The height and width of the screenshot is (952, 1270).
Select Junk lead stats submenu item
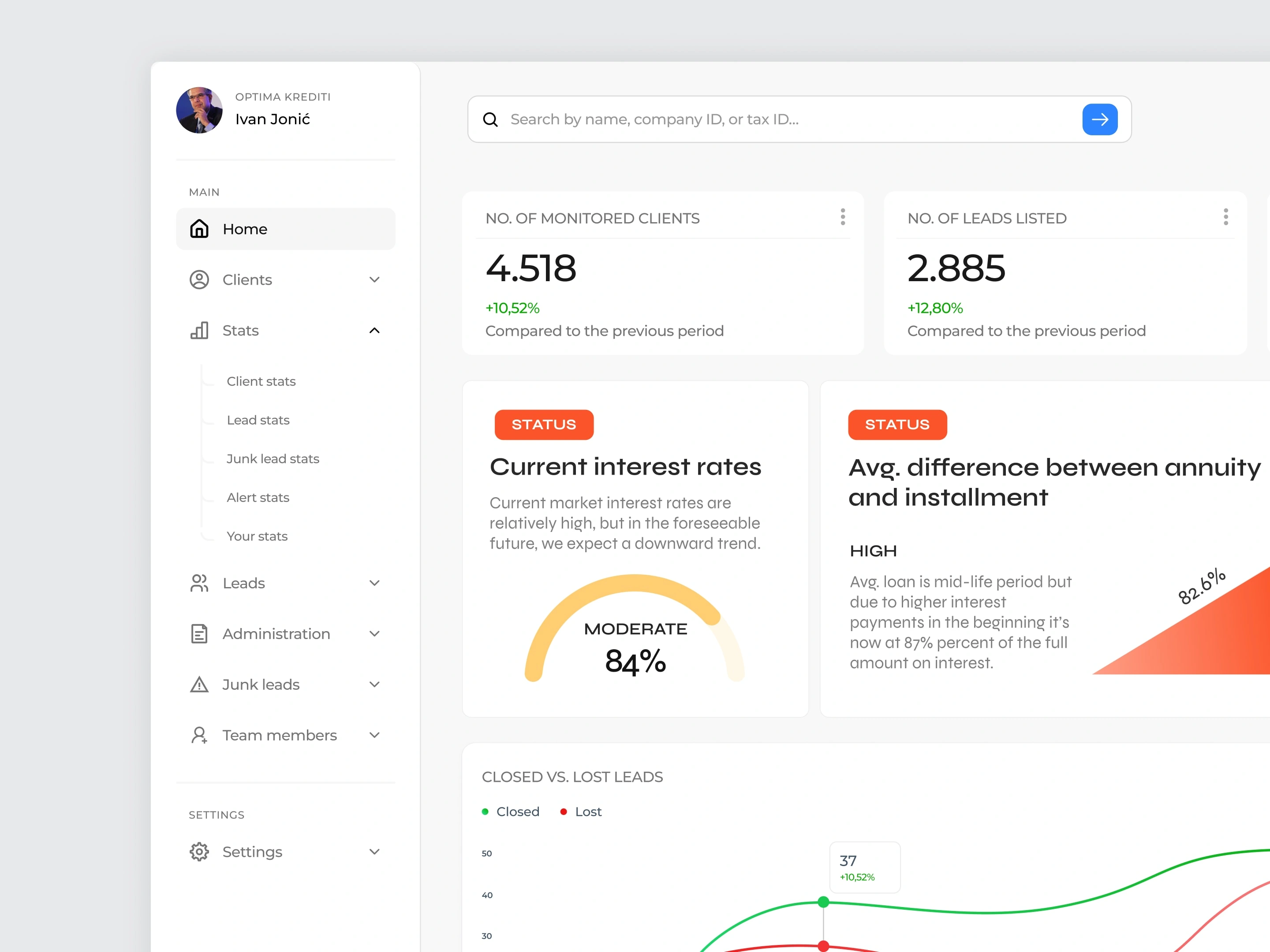tap(273, 458)
